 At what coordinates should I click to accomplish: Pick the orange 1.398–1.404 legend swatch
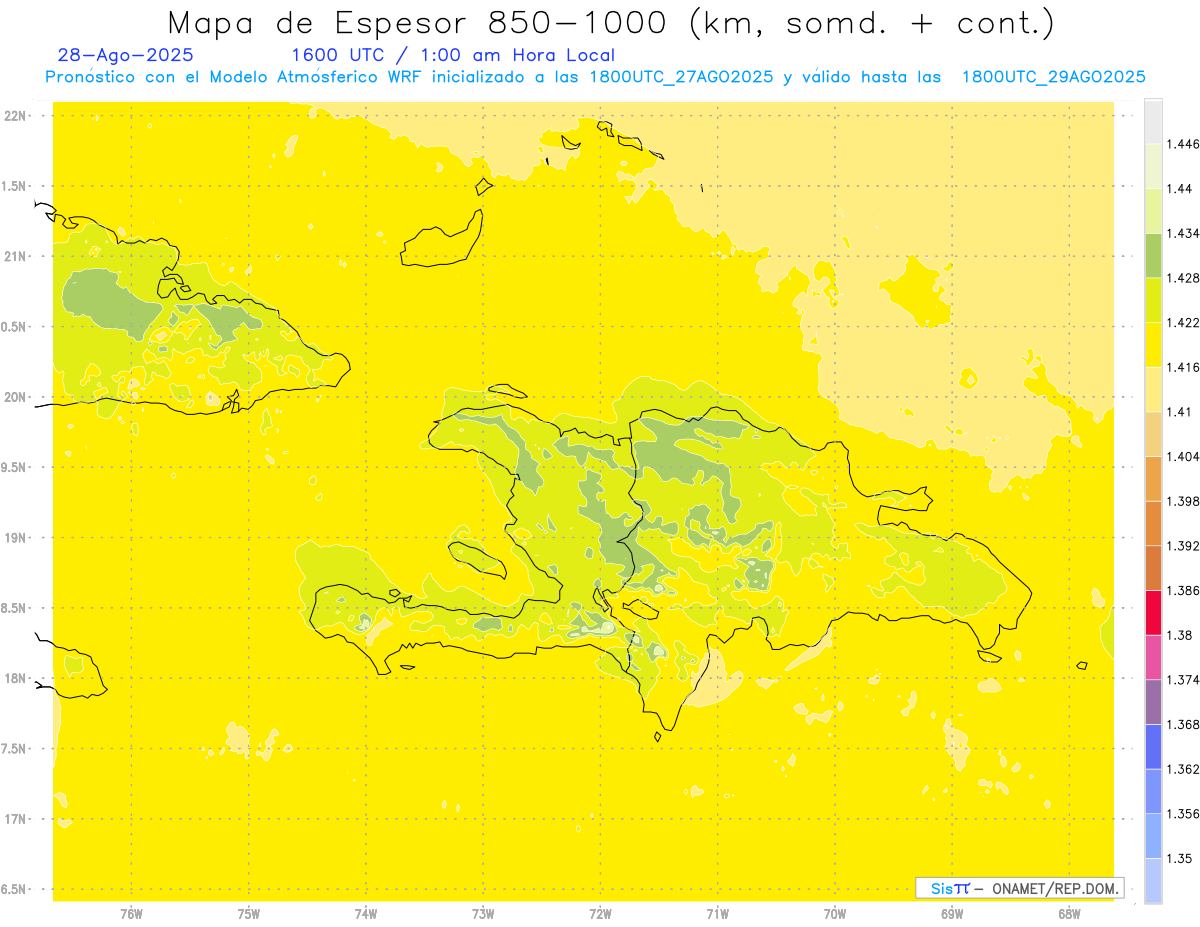coord(1153,479)
